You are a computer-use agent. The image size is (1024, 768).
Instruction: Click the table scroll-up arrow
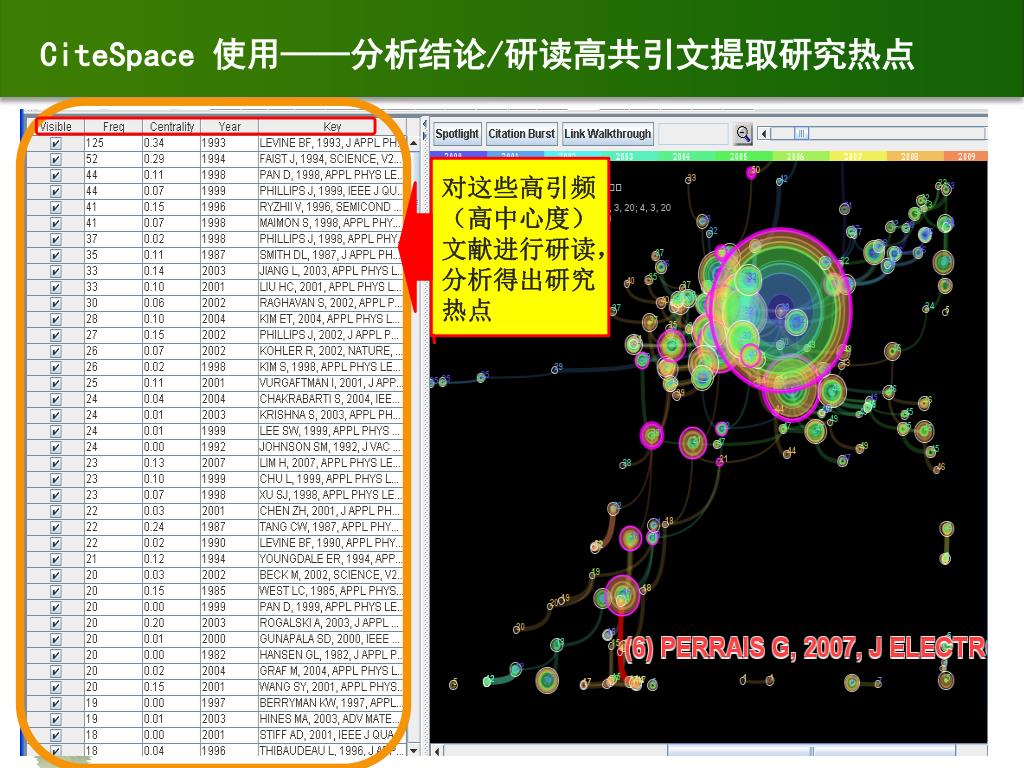coord(413,142)
